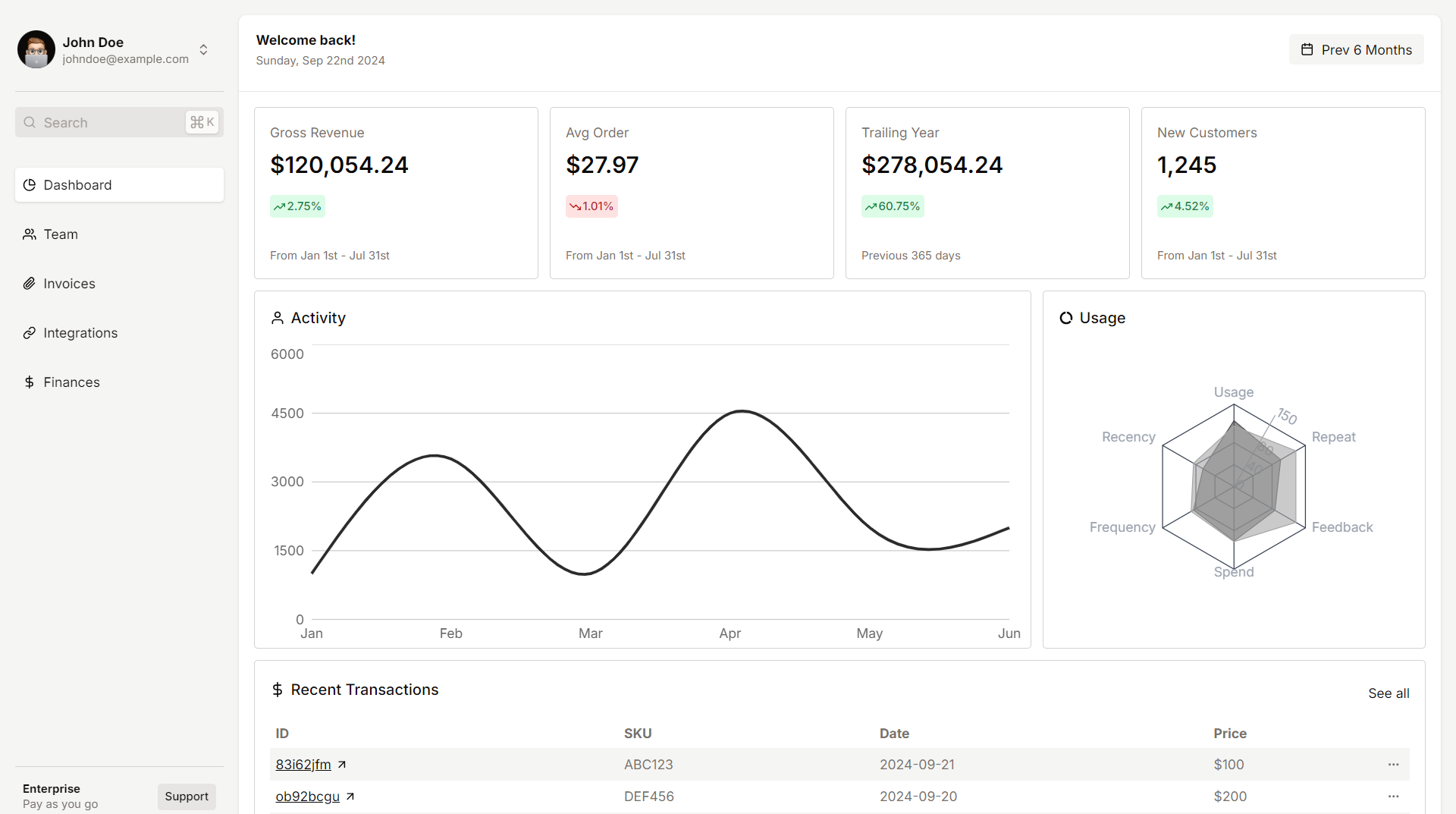Viewport: 1456px width, 814px height.
Task: Click the Gross Revenue value $120,054.24
Action: pos(339,165)
